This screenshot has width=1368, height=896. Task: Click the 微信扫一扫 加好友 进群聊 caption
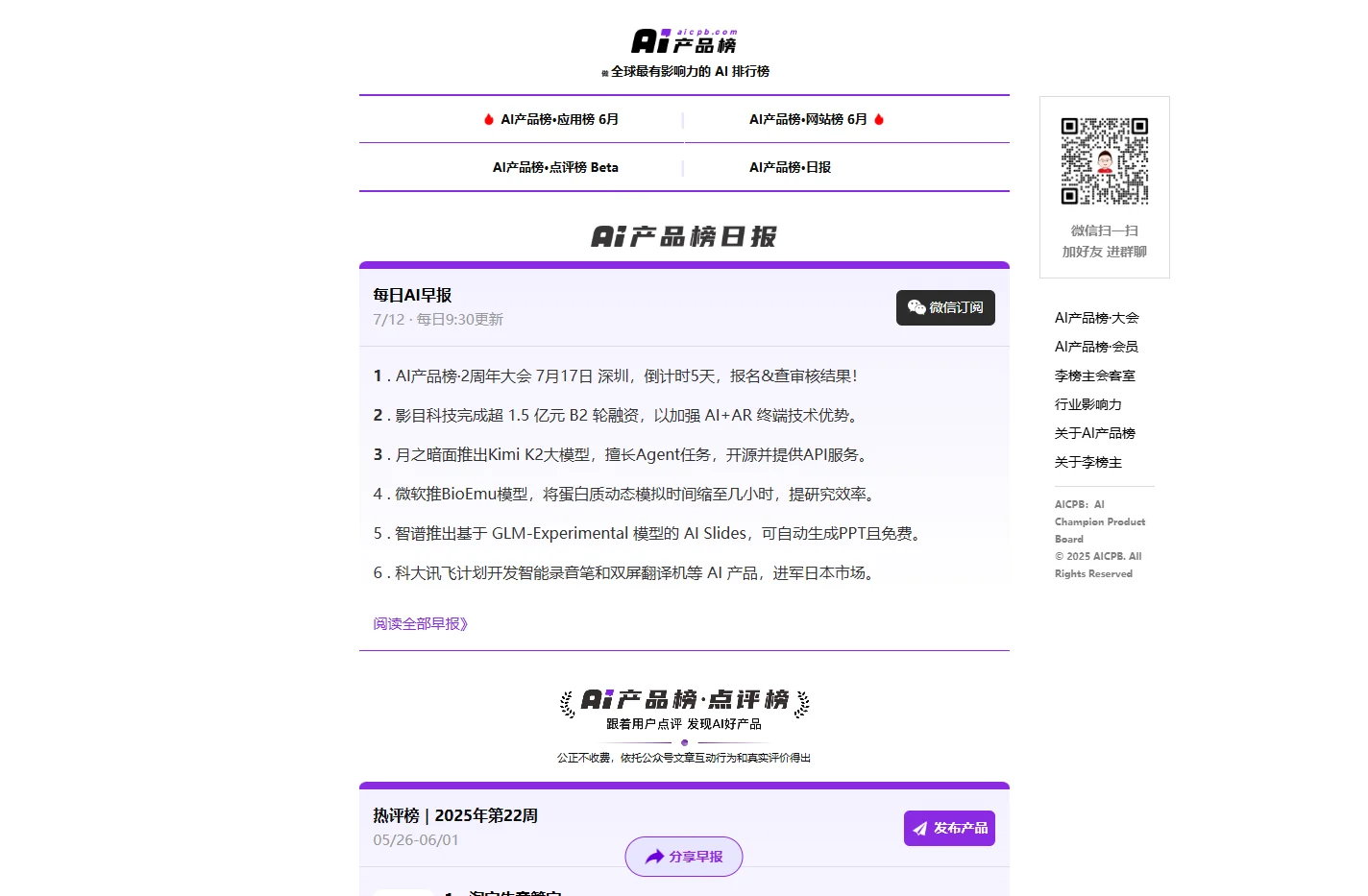click(1105, 241)
